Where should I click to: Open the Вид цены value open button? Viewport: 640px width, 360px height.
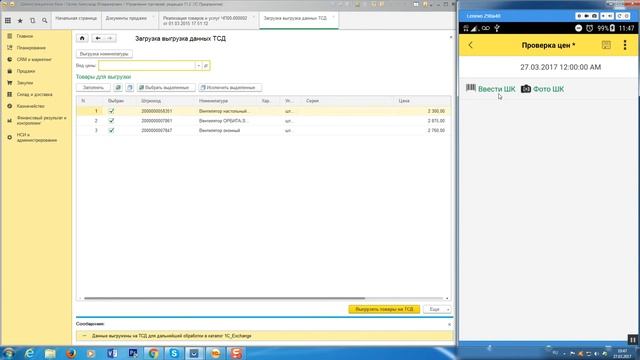click(206, 66)
